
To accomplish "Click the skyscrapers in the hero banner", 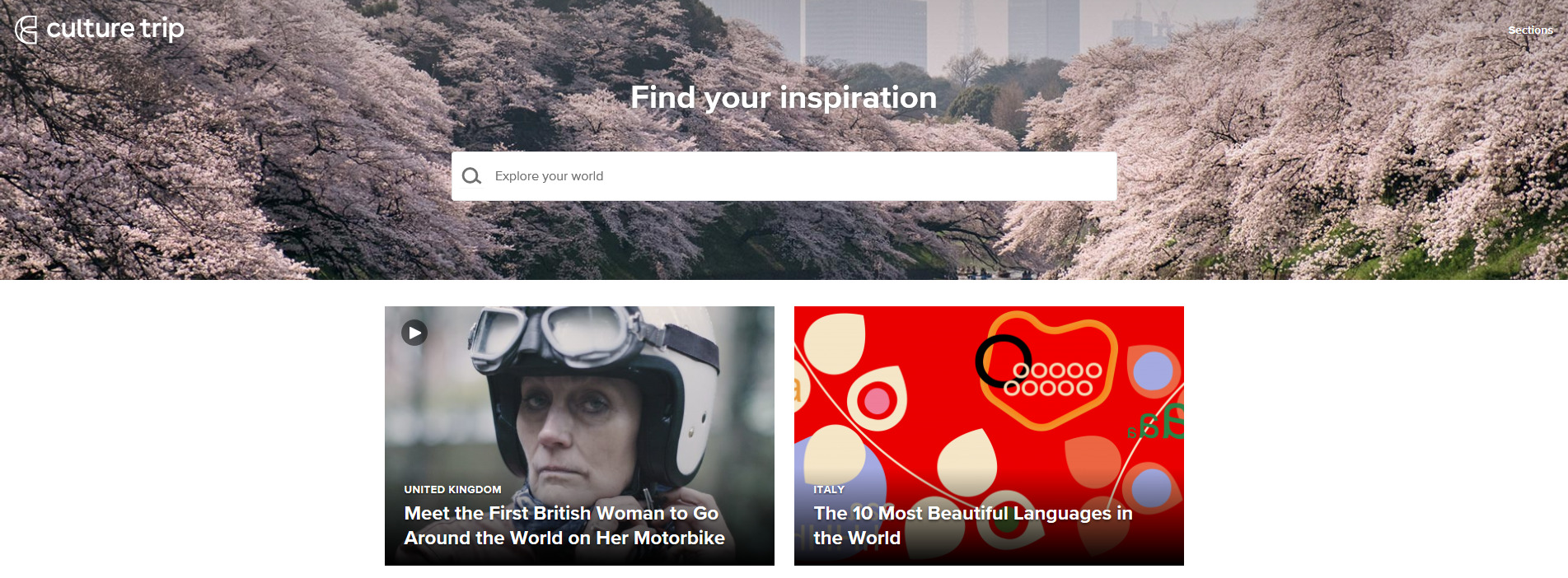I will [939, 33].
